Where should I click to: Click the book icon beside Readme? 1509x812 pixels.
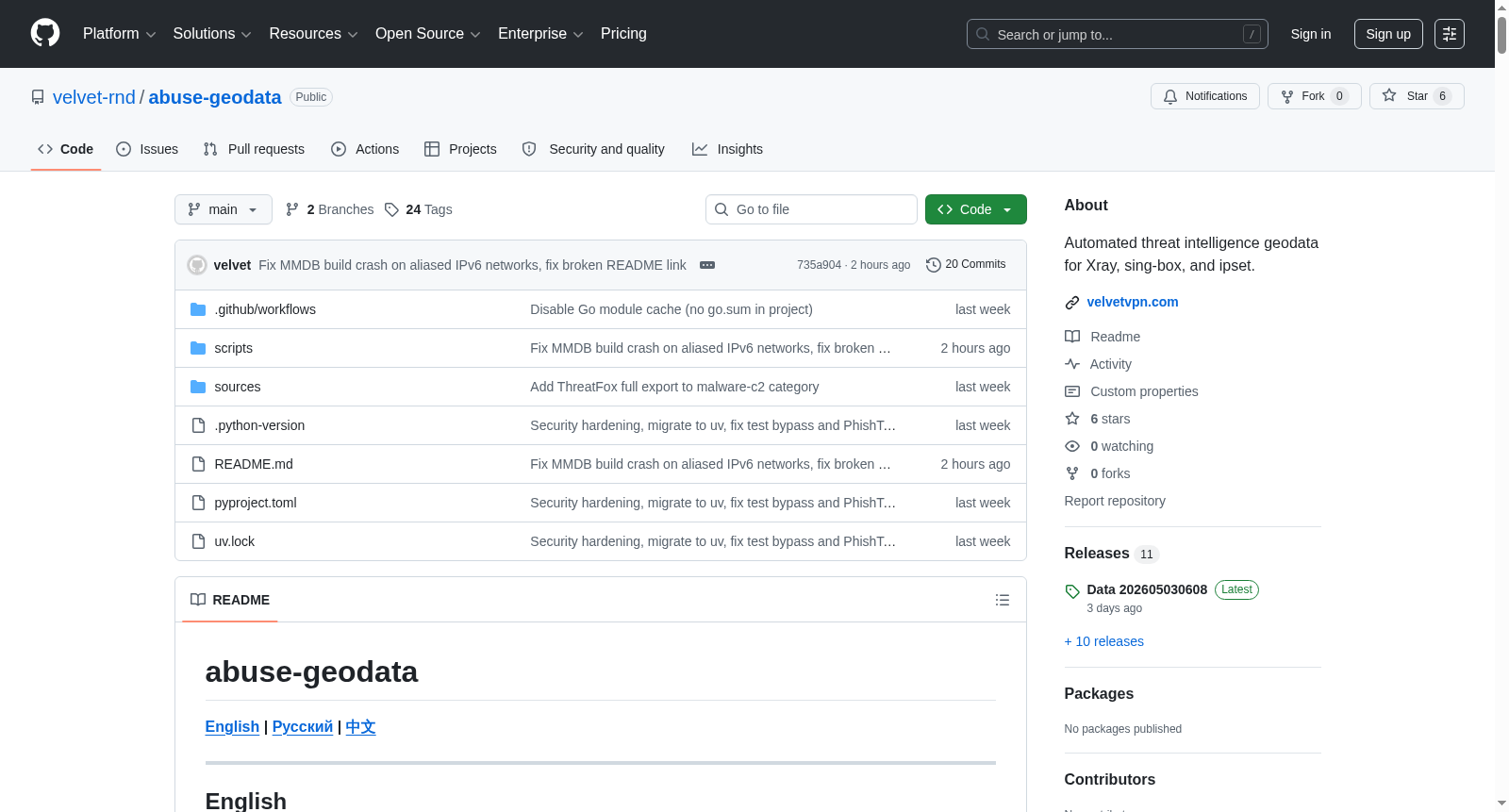(x=1072, y=337)
